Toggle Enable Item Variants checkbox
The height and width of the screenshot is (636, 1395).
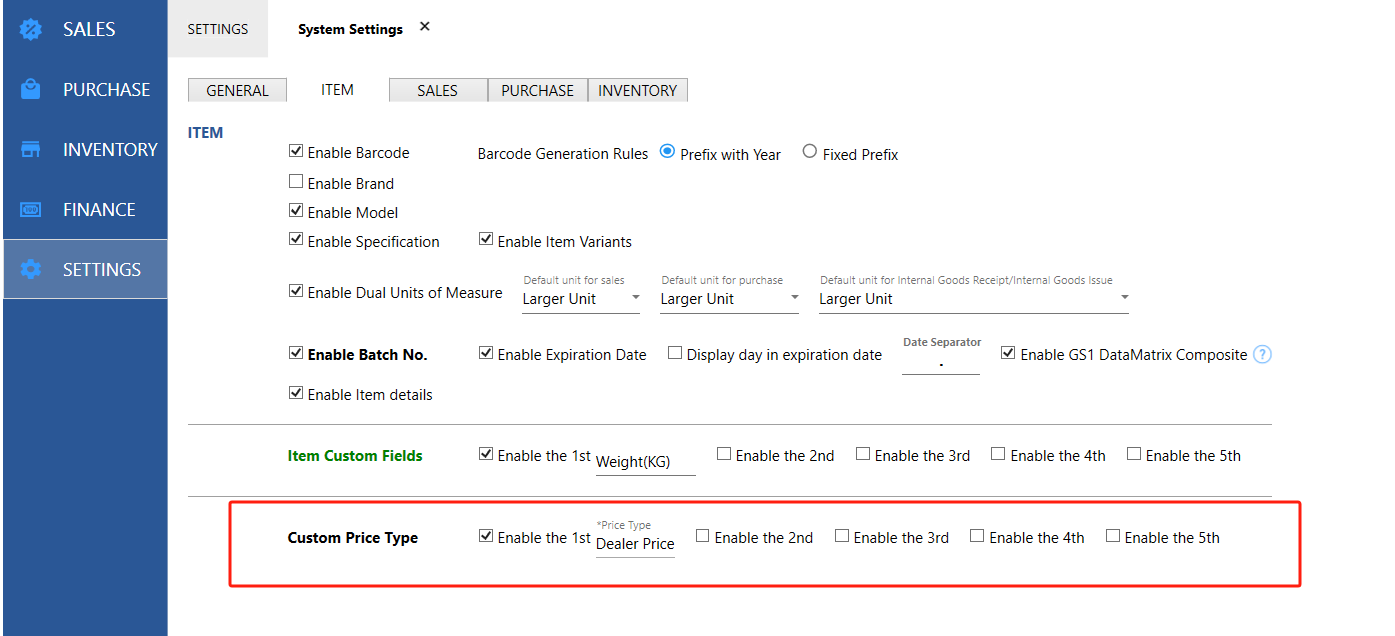tap(486, 240)
